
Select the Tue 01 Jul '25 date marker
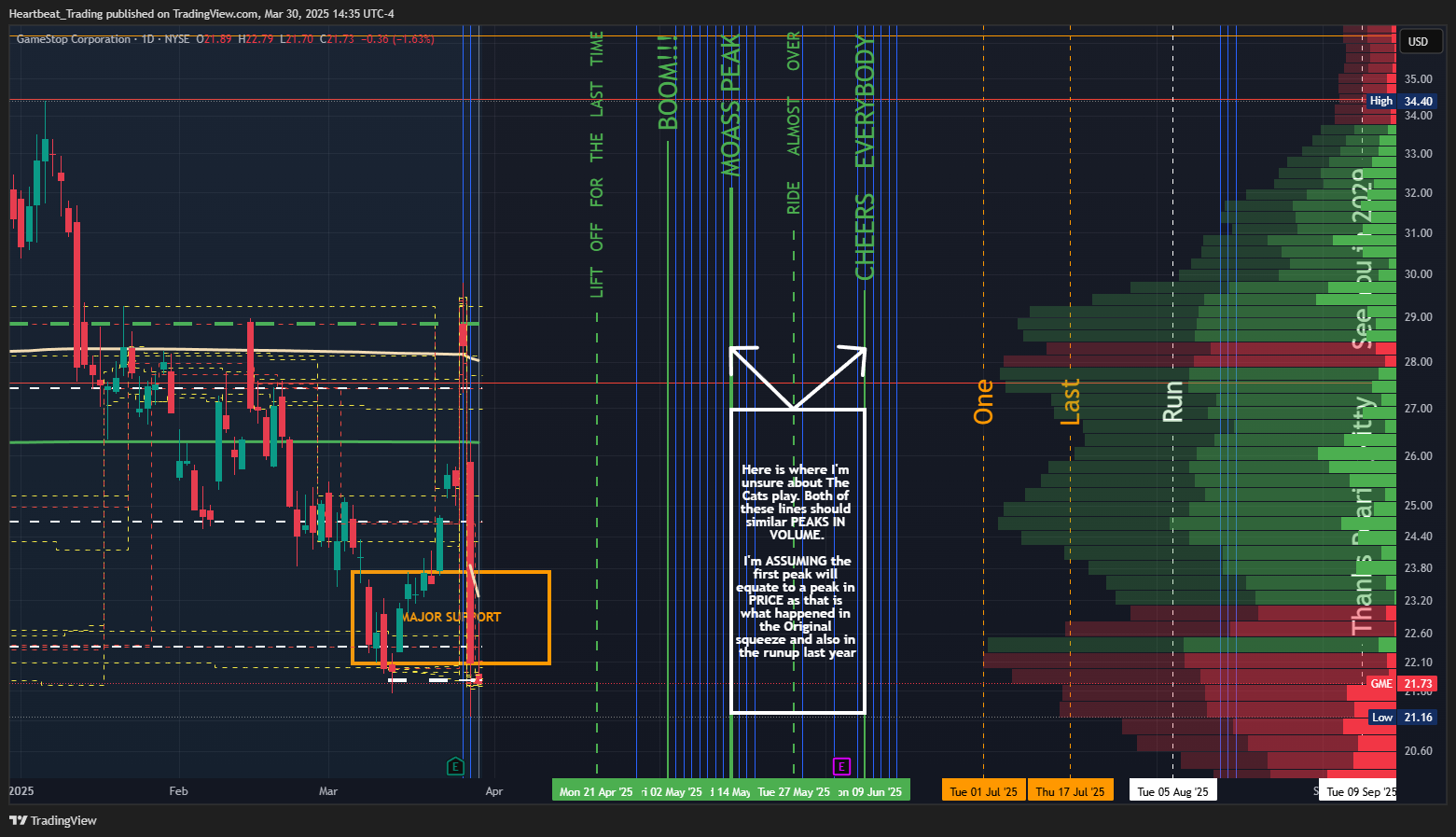pyautogui.click(x=984, y=791)
